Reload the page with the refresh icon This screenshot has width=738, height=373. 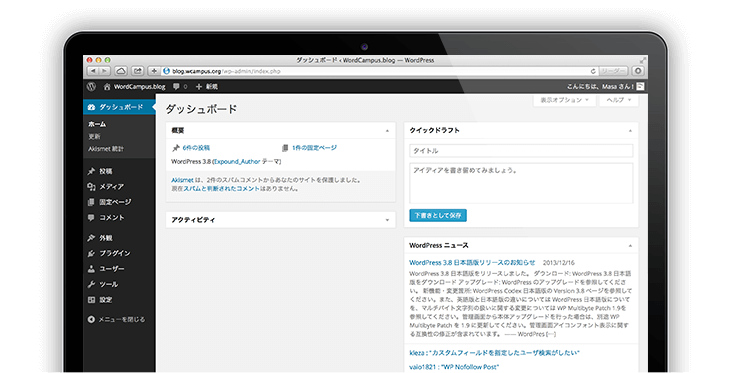pyautogui.click(x=593, y=71)
